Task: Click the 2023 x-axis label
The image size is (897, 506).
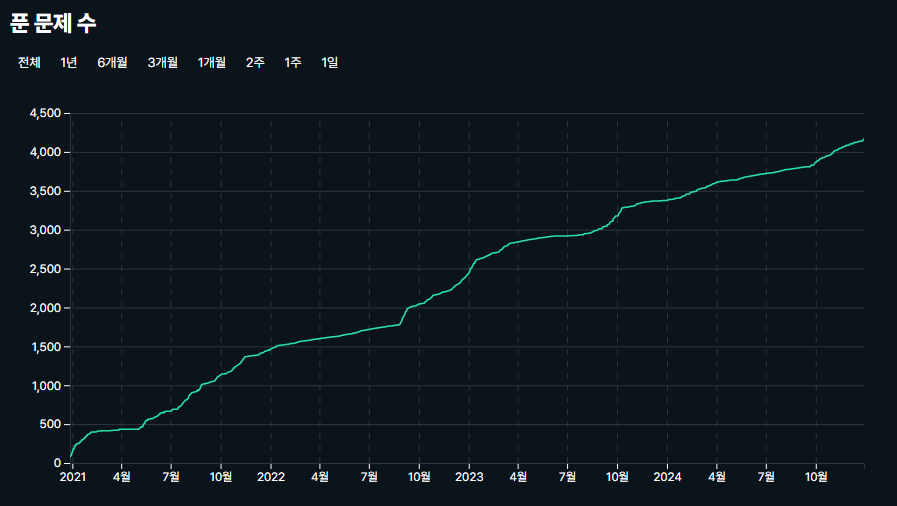Action: point(469,477)
